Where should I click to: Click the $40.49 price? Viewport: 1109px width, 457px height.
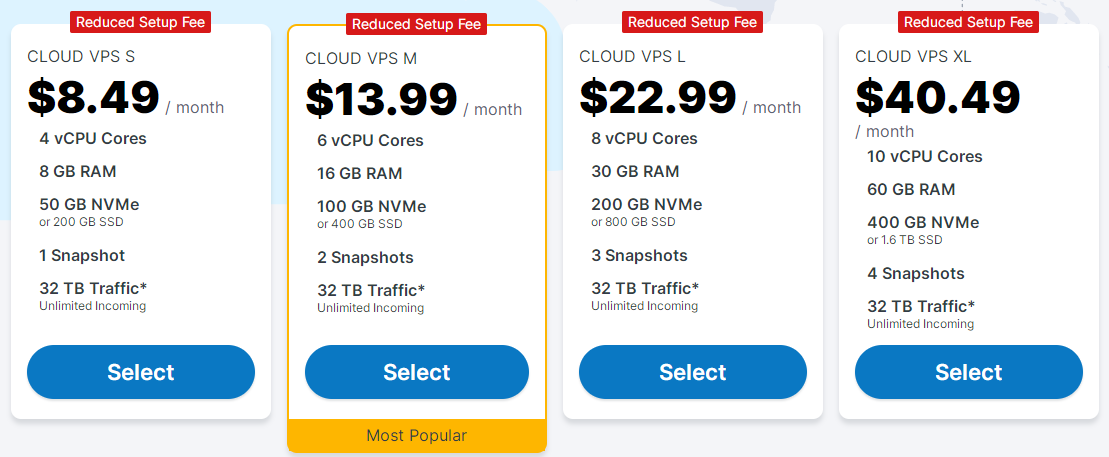click(937, 97)
